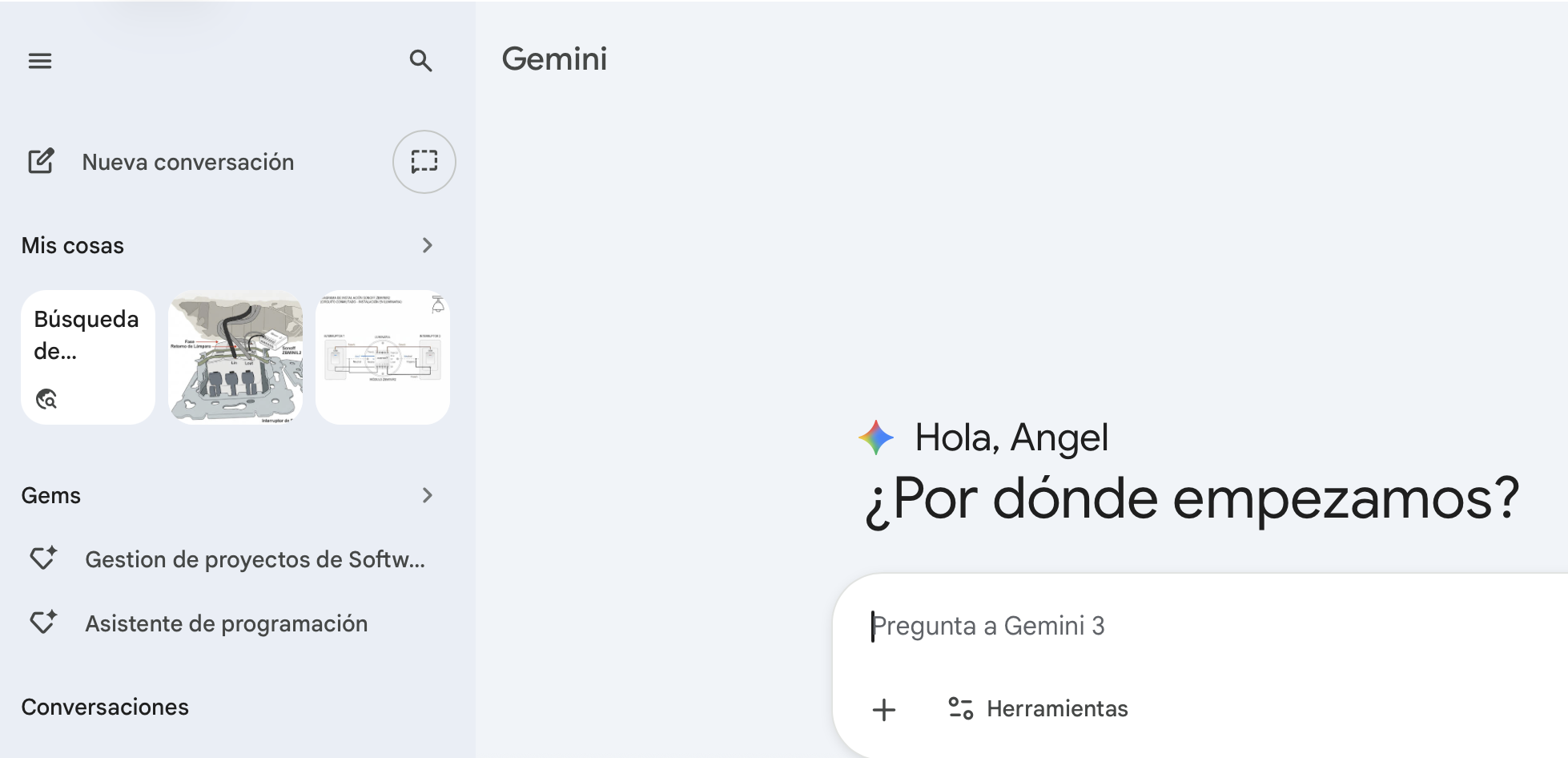
Task: Click gem icon beside Asistente de programación
Action: [43, 623]
